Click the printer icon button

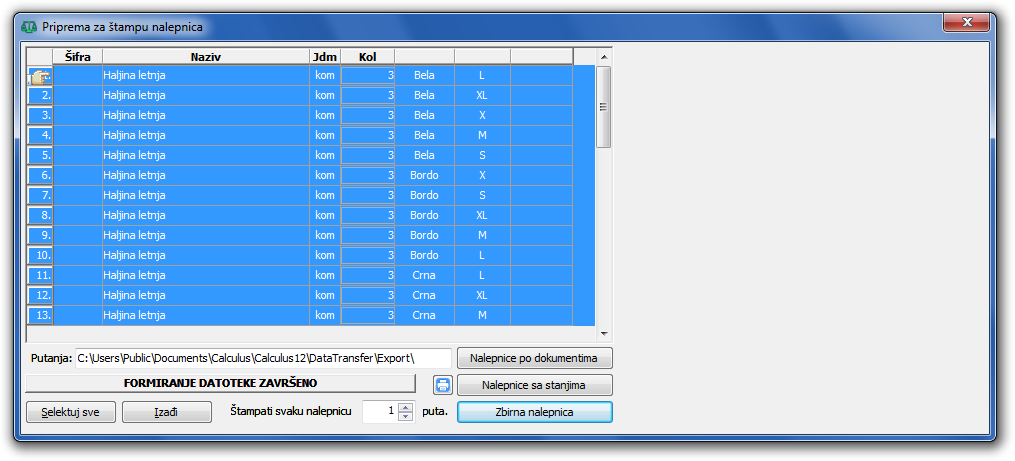pos(443,385)
